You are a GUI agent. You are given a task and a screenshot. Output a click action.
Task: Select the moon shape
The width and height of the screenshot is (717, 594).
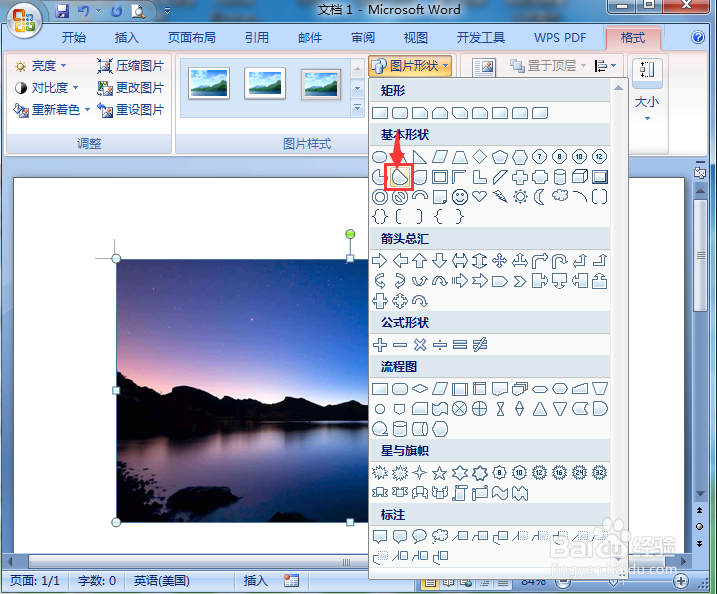[540, 197]
